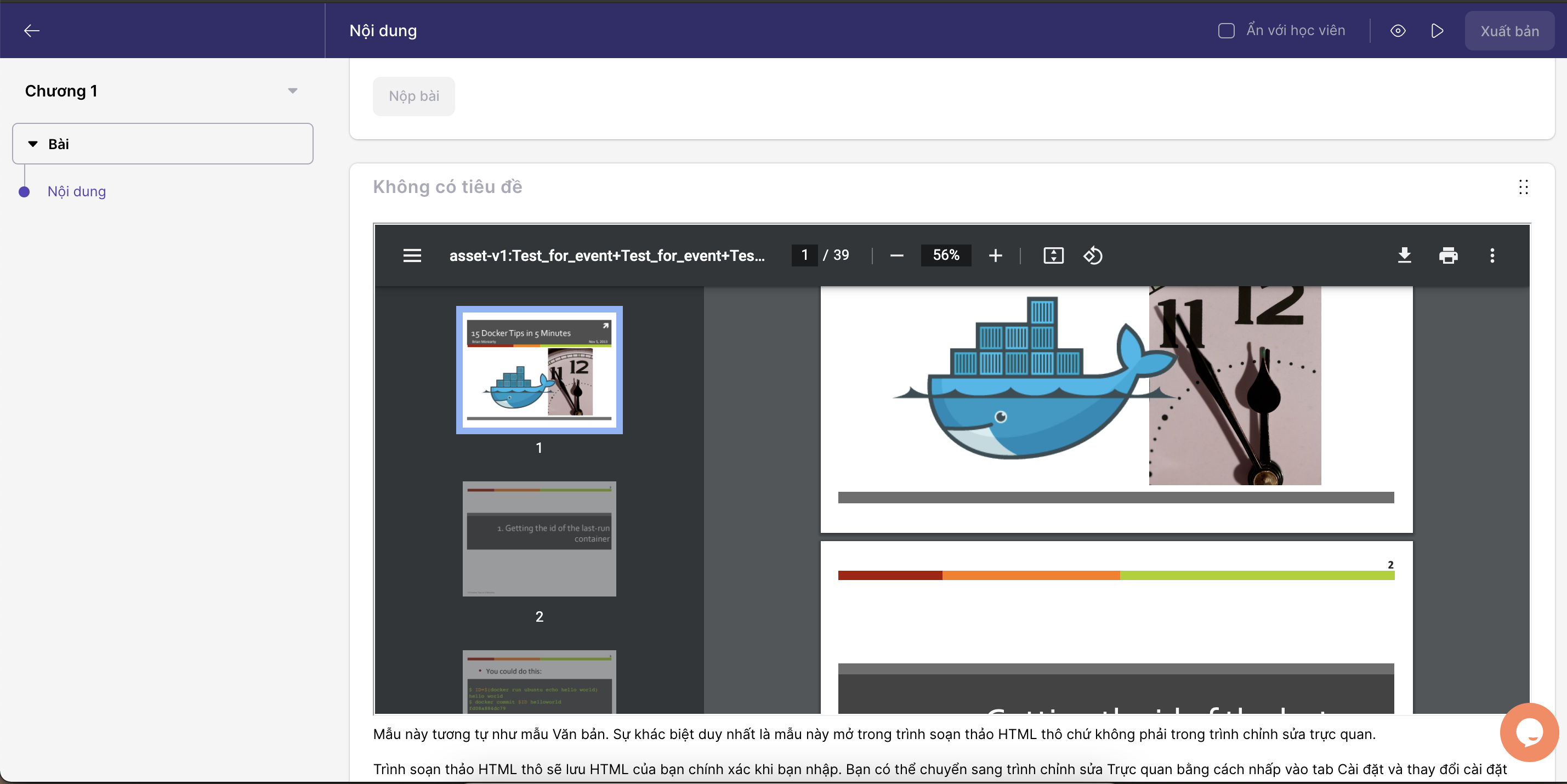Zoom in the PDF with plus icon

click(995, 255)
